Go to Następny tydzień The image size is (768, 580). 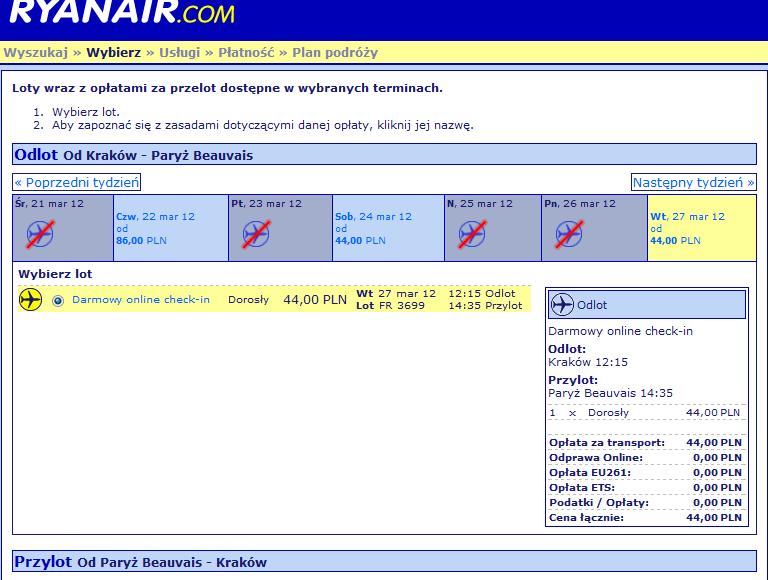(694, 182)
